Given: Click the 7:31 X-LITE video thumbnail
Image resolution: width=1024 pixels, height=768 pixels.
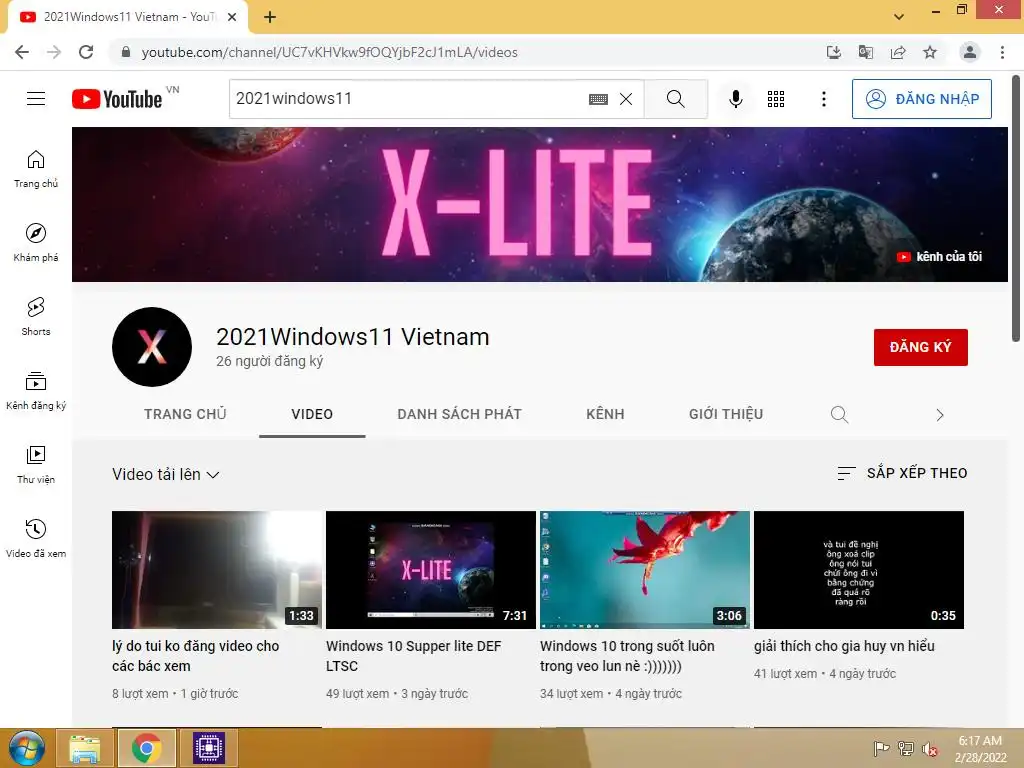Looking at the screenshot, I should 431,570.
